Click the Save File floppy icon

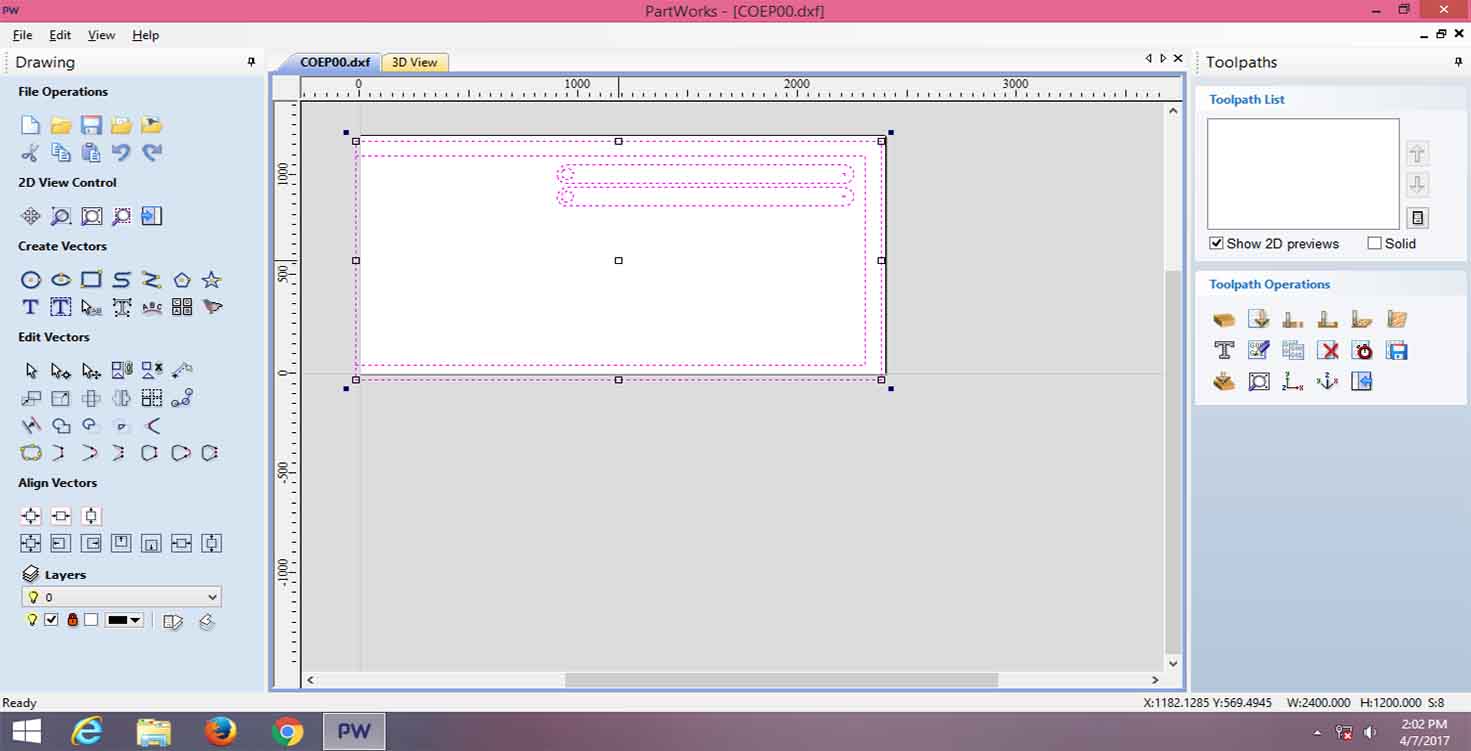pos(91,125)
